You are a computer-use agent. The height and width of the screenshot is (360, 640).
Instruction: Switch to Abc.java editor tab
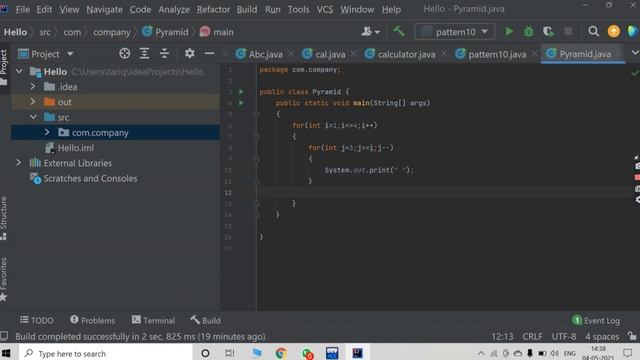pyautogui.click(x=260, y=54)
